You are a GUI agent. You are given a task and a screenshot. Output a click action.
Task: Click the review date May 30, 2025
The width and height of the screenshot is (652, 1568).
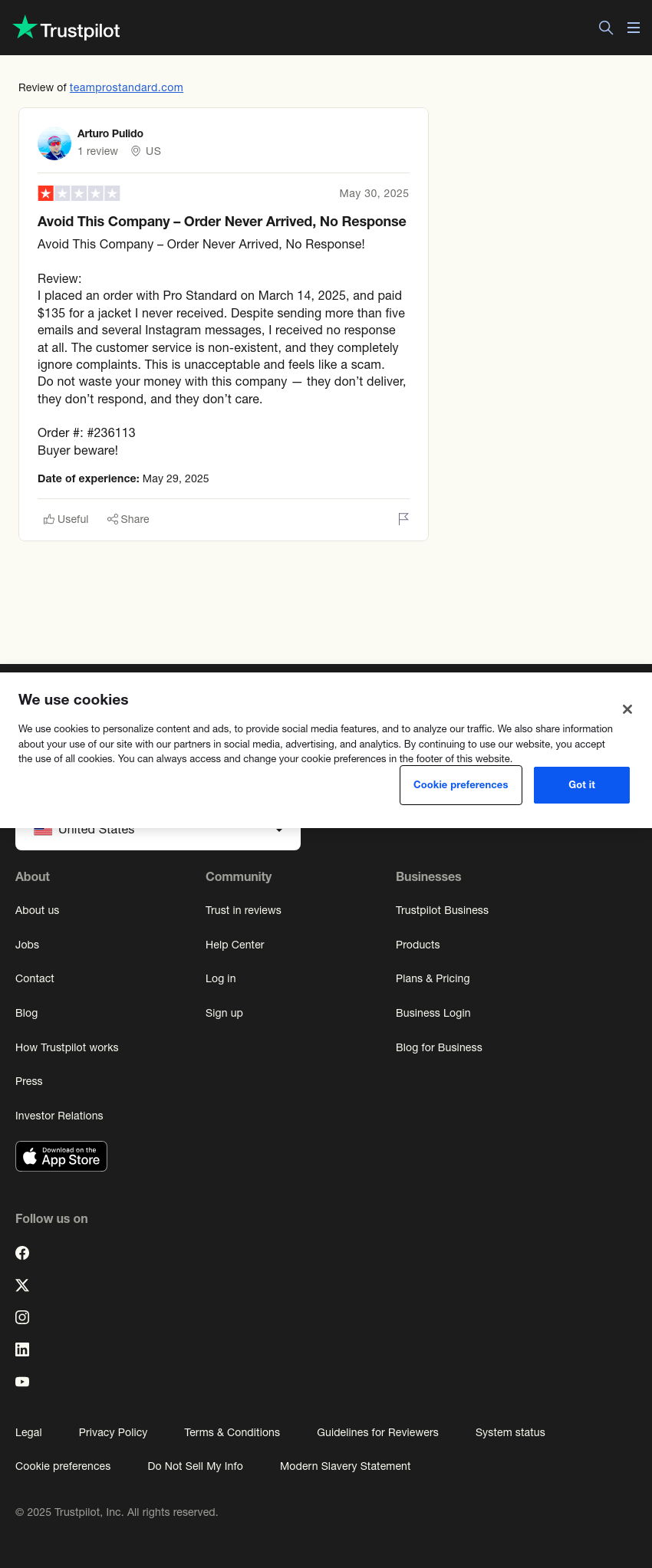pos(374,193)
